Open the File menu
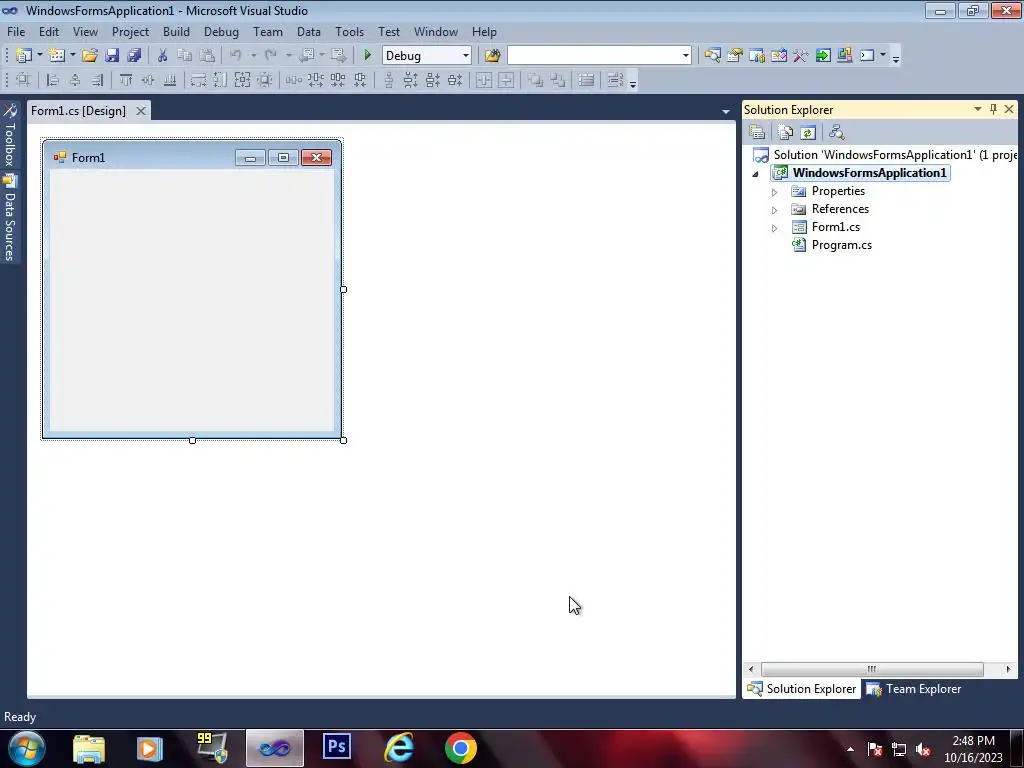 click(16, 31)
